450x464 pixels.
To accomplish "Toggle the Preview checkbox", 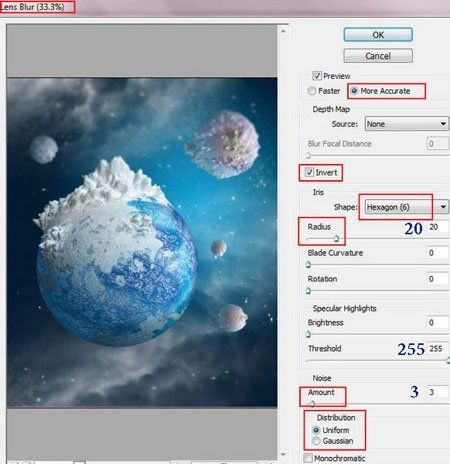I will pos(317,76).
